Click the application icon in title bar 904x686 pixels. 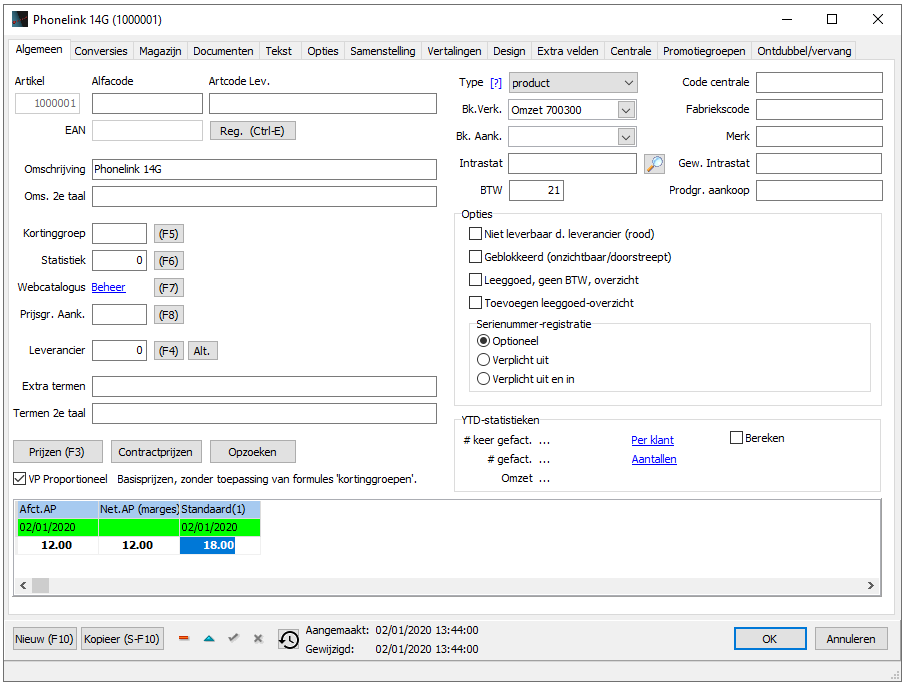click(x=20, y=19)
